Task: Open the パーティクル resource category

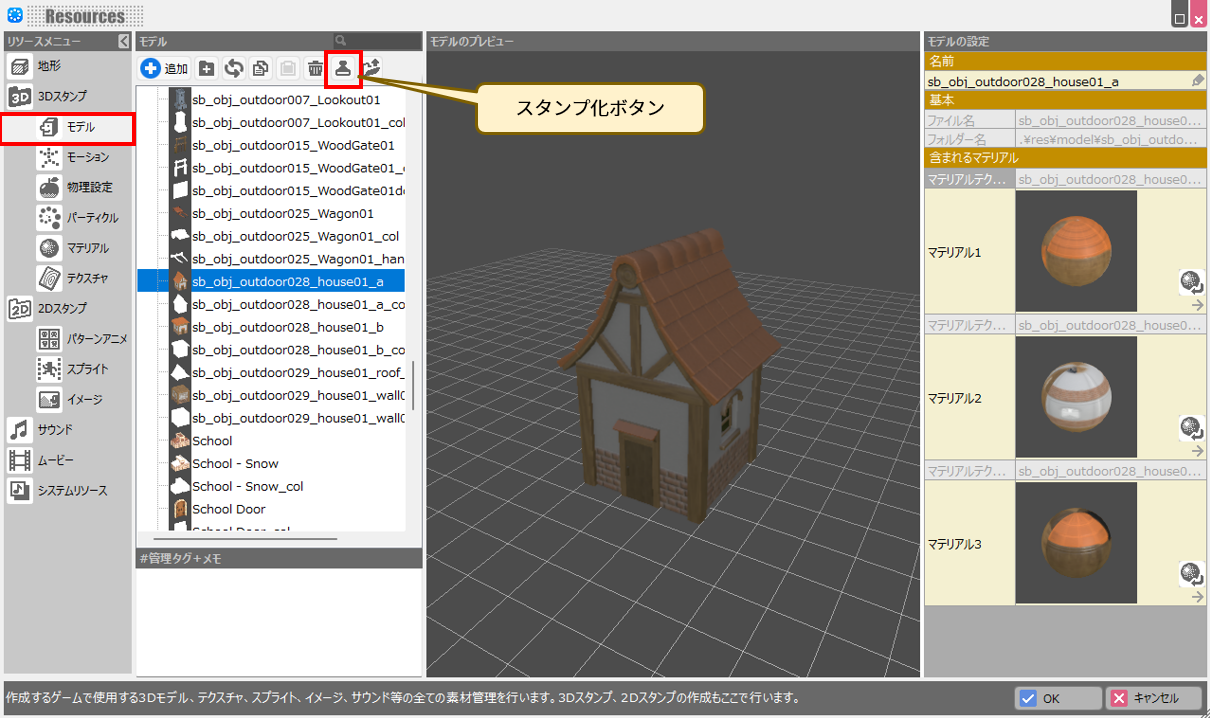Action: tap(92, 217)
